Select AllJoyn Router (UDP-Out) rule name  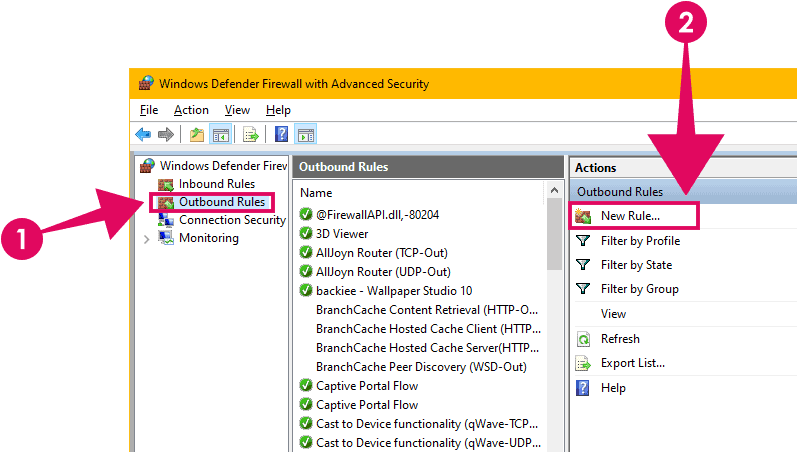(x=383, y=272)
